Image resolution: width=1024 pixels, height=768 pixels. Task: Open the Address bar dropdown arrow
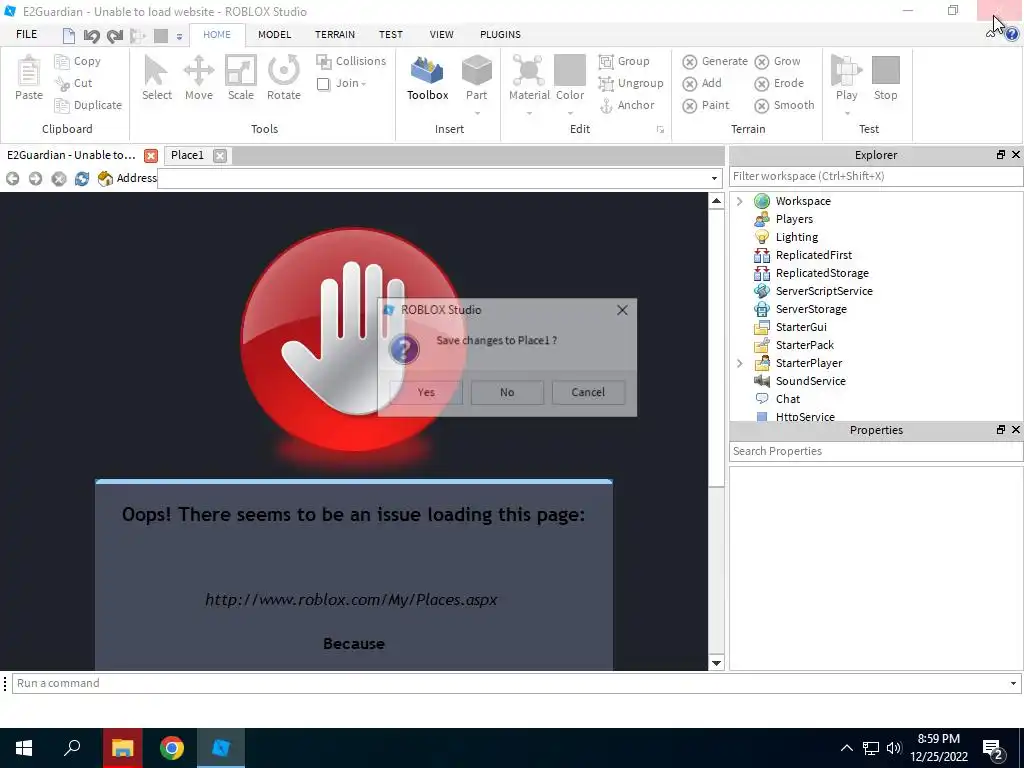click(714, 178)
